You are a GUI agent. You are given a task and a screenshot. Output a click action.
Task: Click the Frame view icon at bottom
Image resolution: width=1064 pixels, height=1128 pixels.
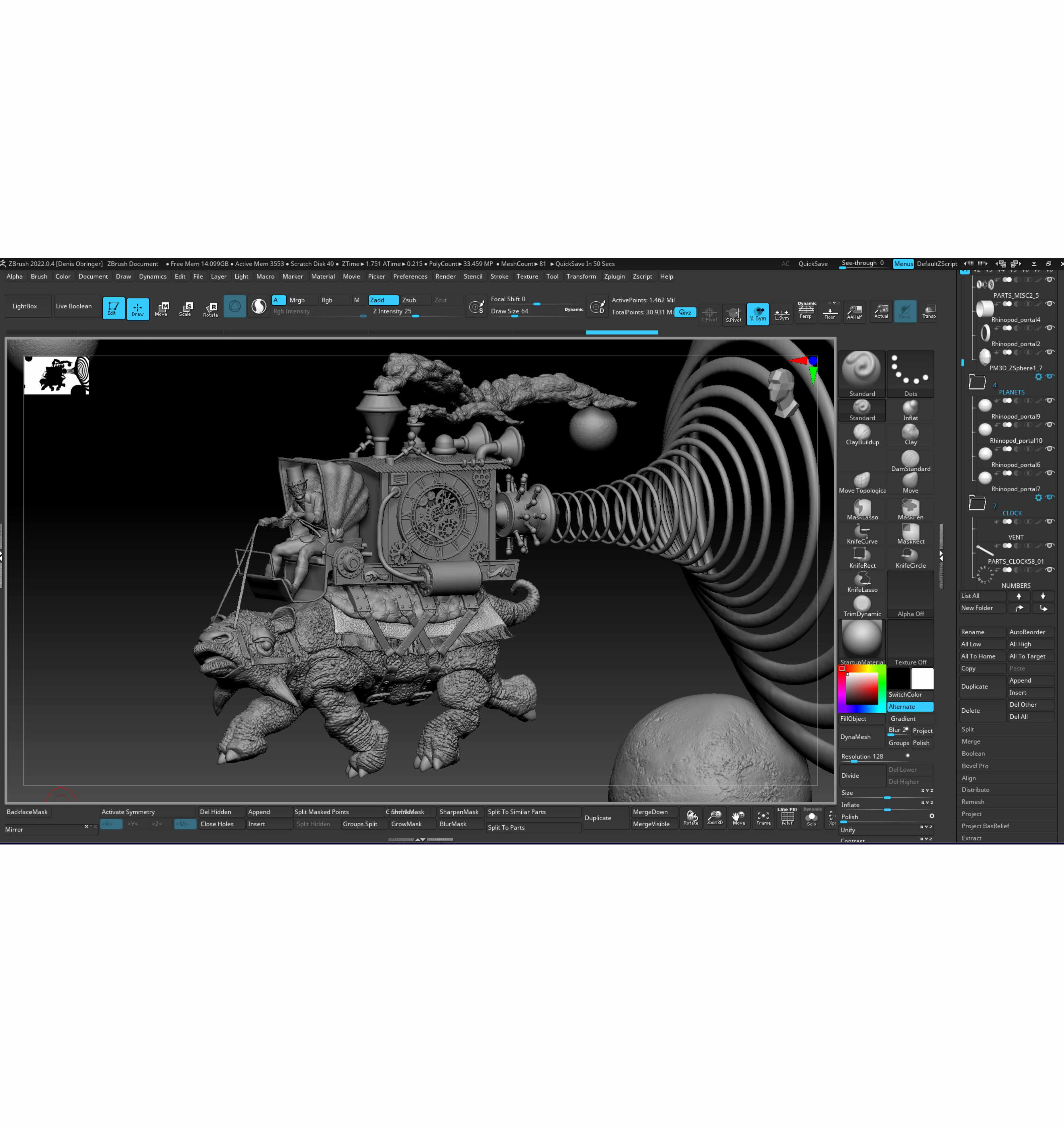[x=763, y=818]
